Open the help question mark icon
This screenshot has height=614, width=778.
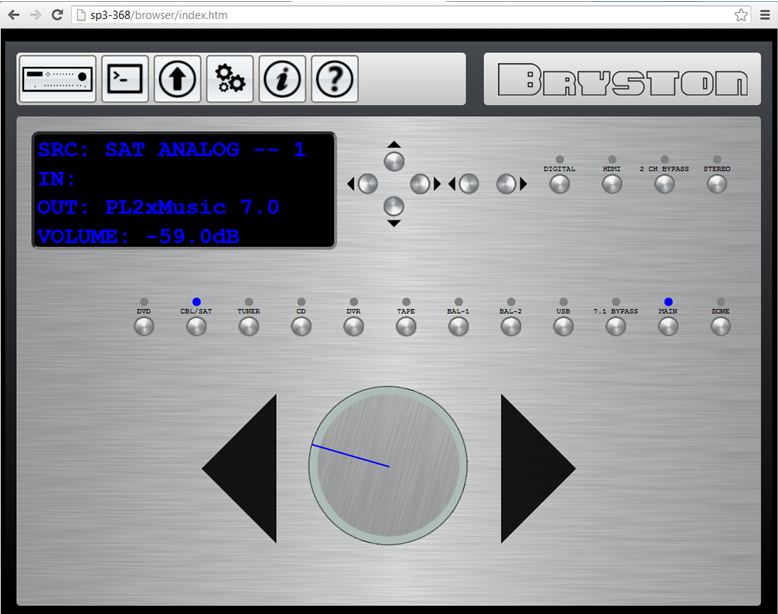click(x=334, y=79)
